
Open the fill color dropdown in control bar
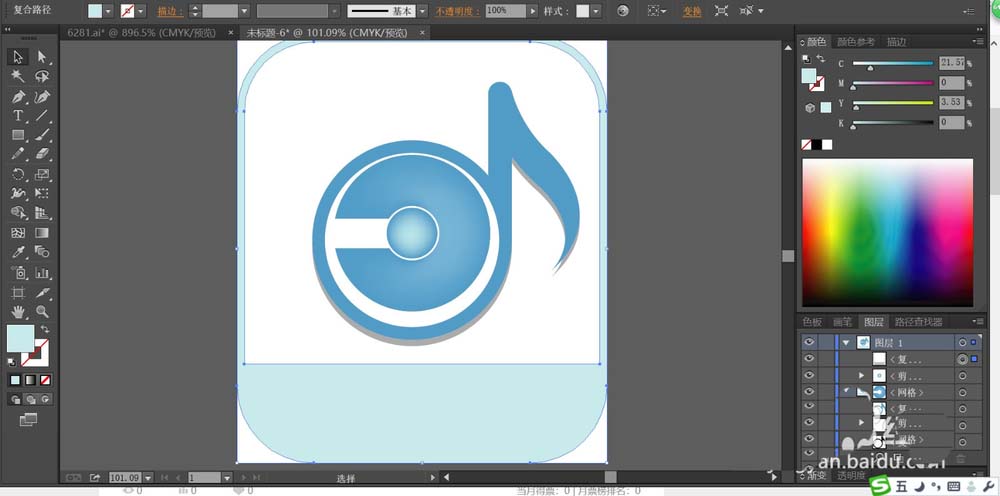pyautogui.click(x=108, y=11)
